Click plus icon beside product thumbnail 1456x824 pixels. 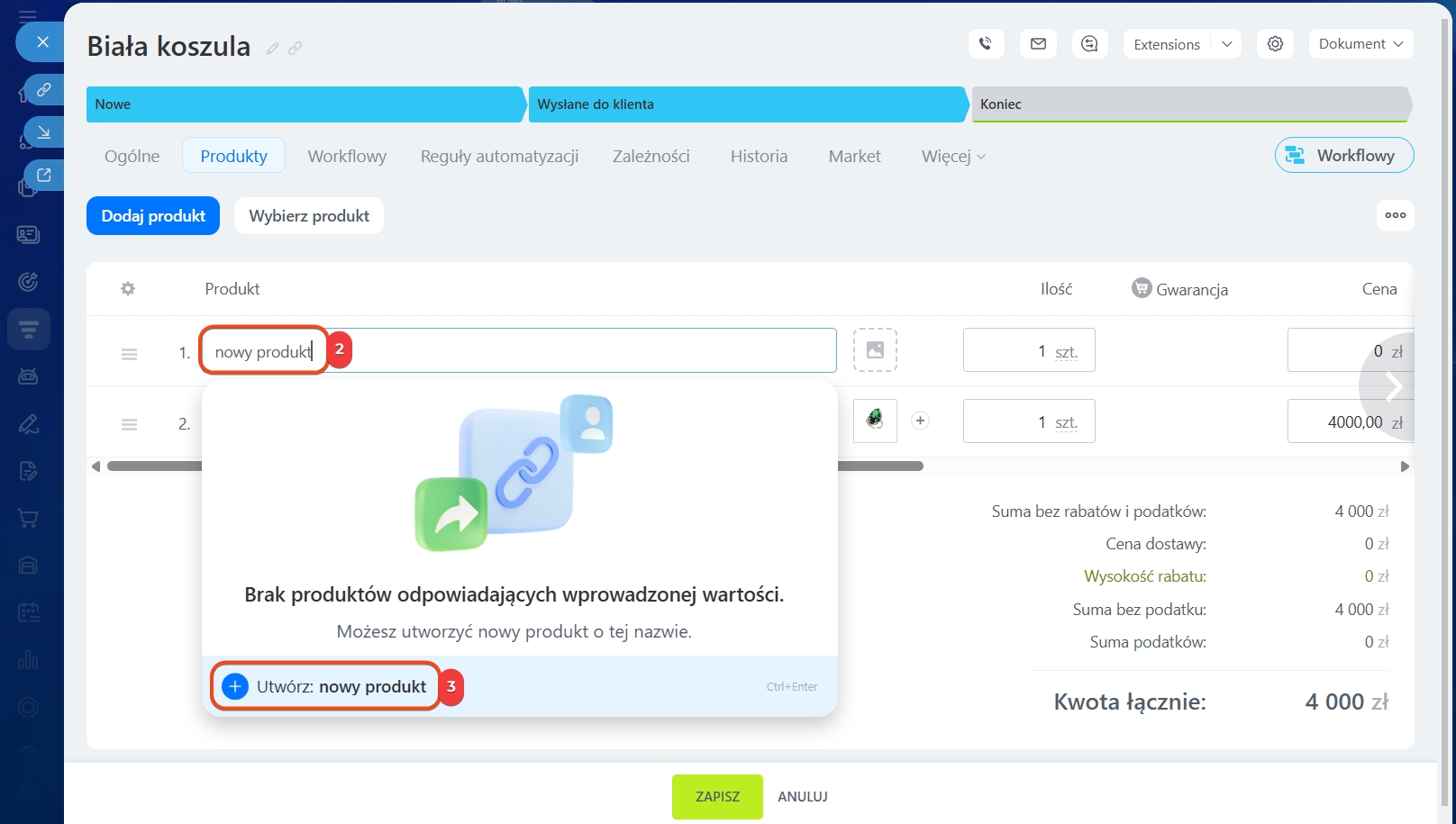[920, 421]
